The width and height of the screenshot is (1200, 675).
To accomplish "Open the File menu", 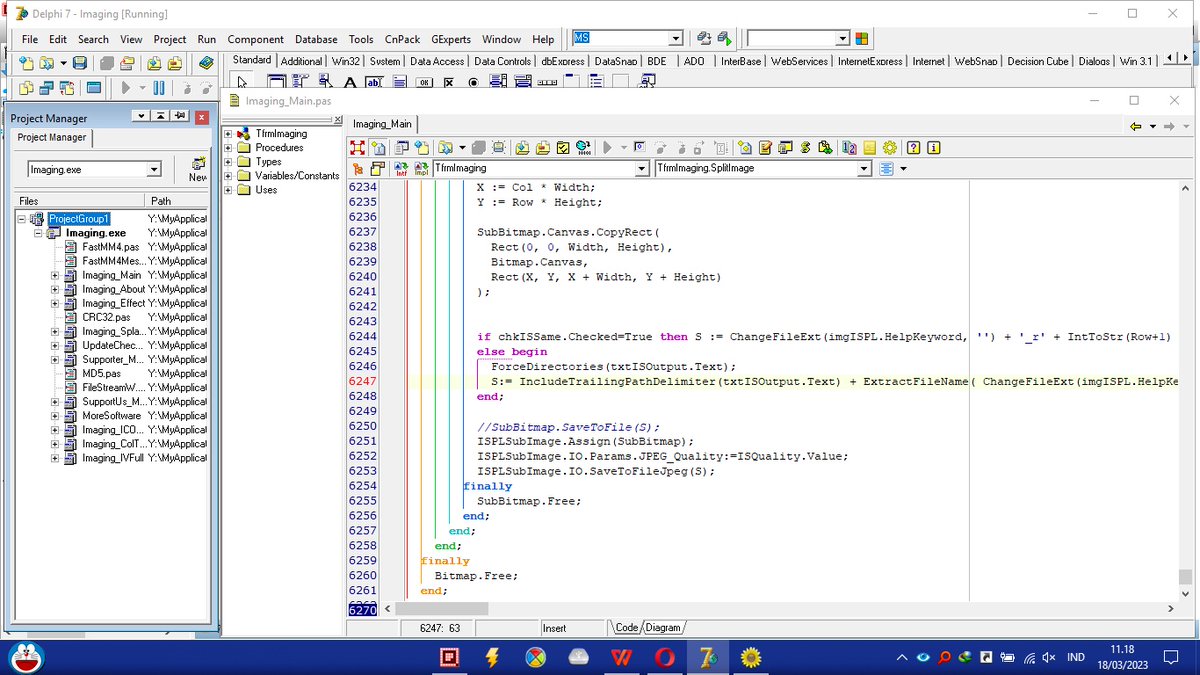I will coord(30,39).
